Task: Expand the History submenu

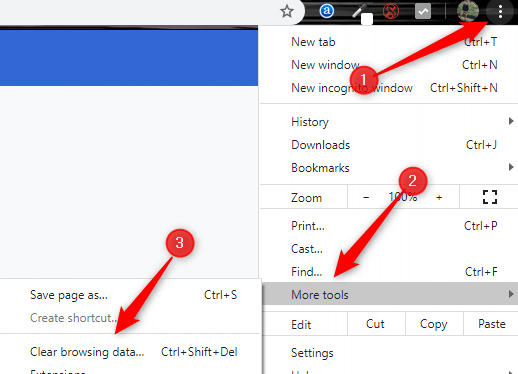Action: coord(389,122)
